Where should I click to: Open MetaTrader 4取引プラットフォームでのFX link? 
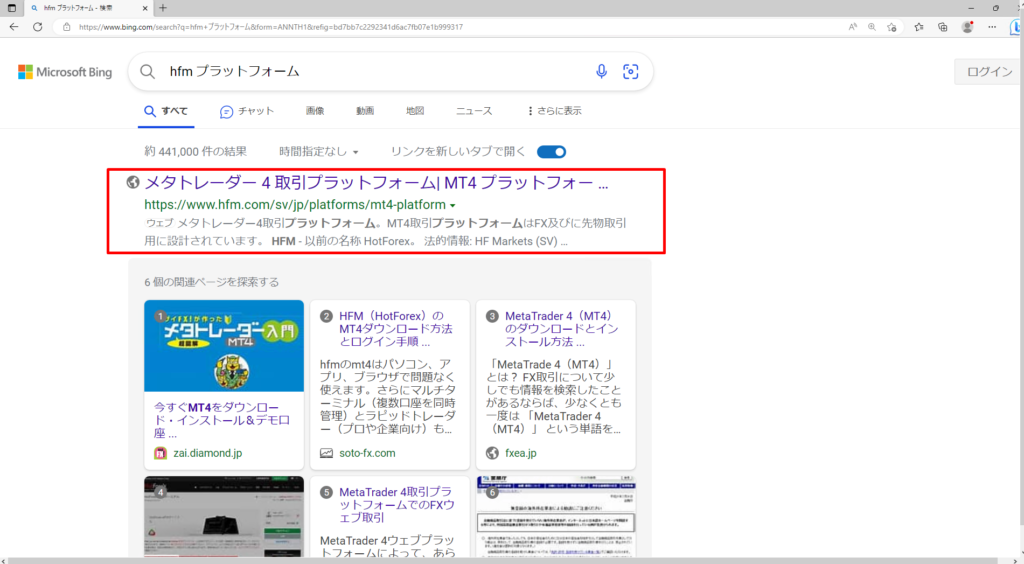tap(396, 505)
